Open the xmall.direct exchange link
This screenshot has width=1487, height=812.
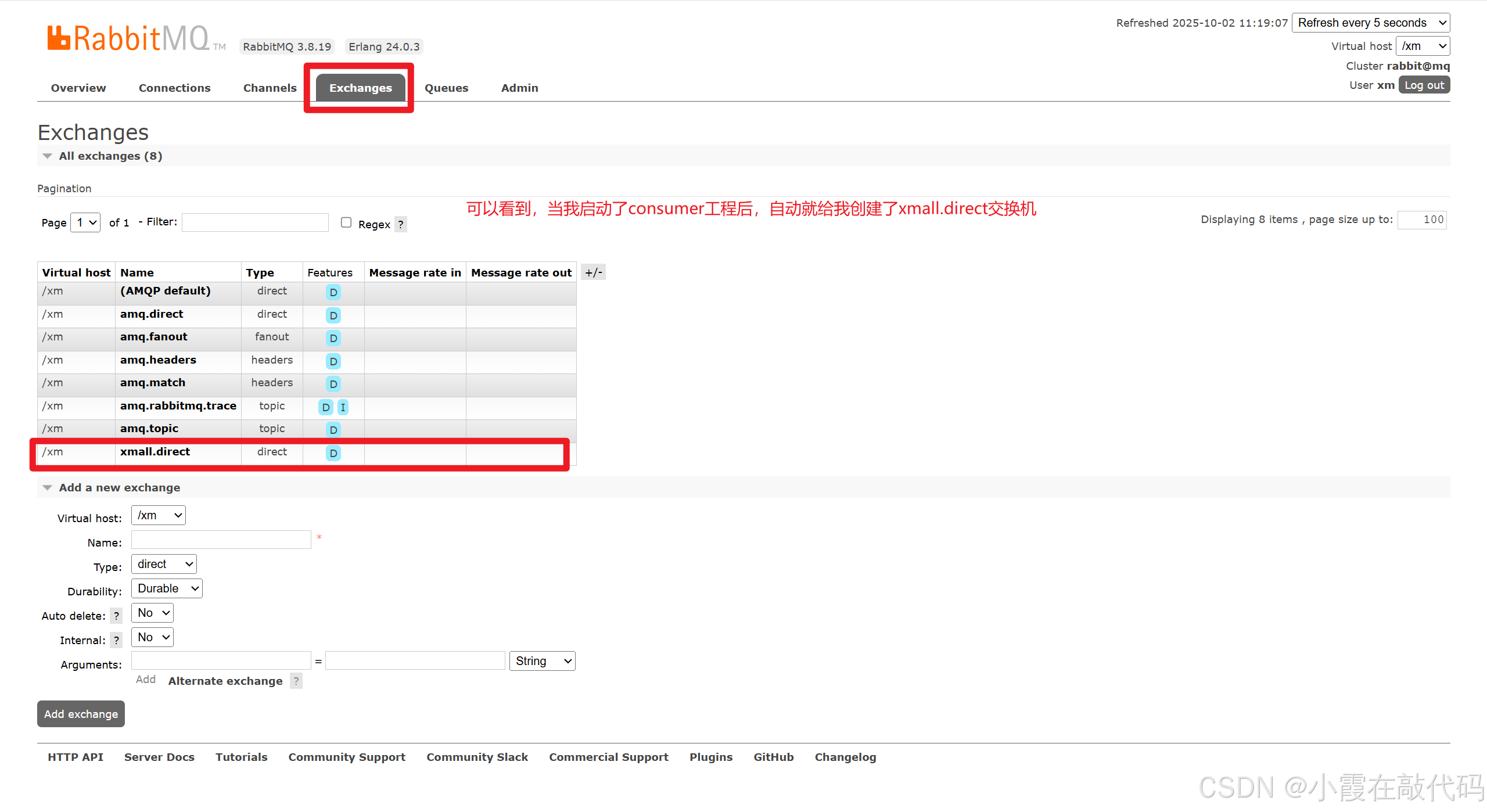click(x=155, y=452)
